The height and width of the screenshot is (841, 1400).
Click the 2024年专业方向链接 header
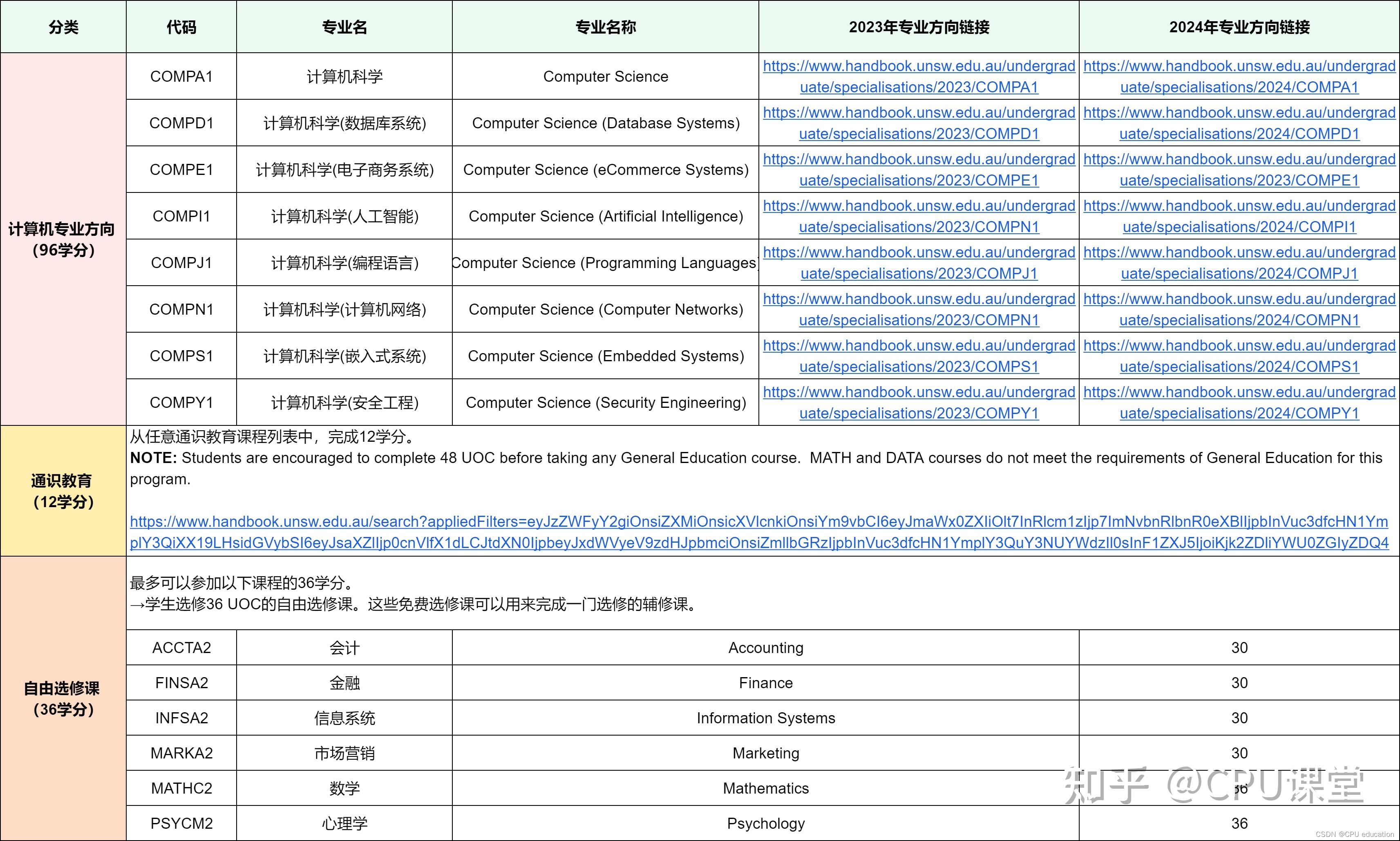pyautogui.click(x=1239, y=27)
